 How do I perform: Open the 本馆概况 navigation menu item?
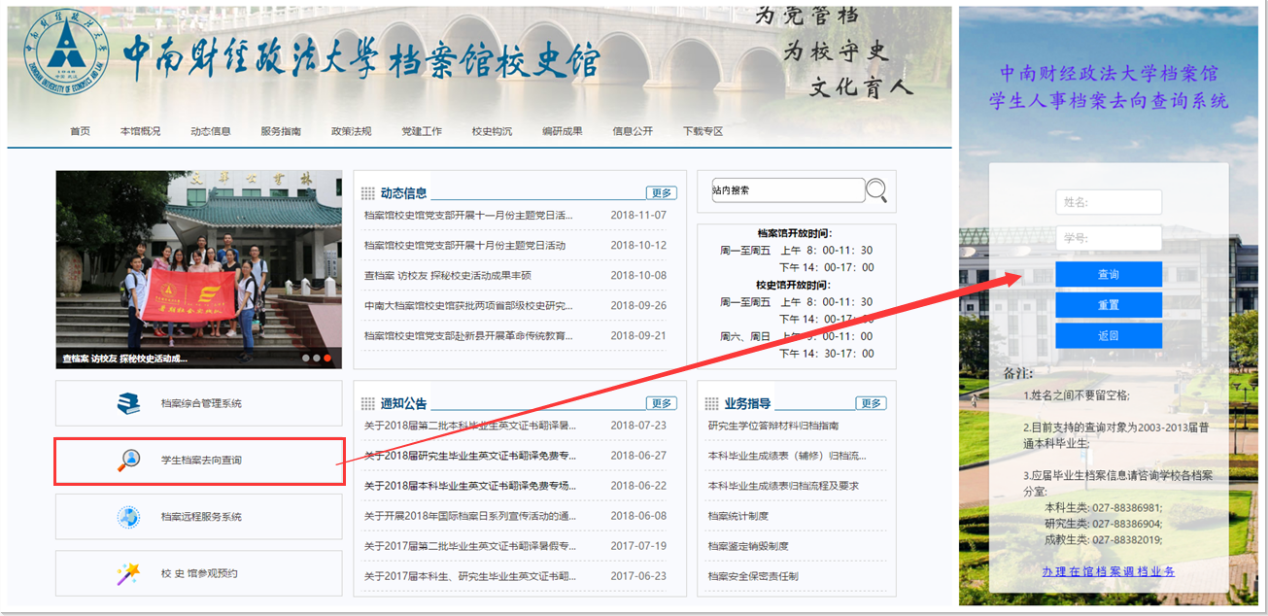point(140,131)
